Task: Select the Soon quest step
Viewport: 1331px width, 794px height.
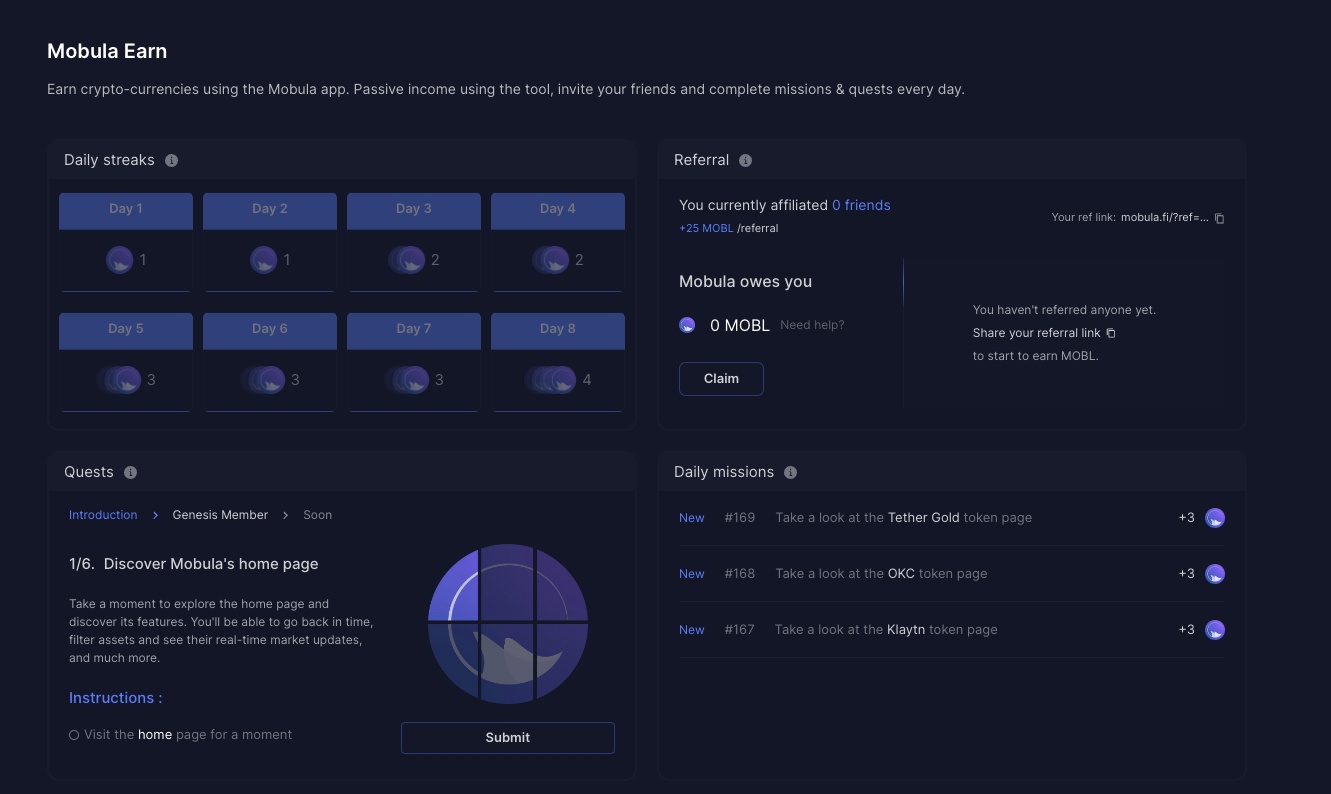Action: pos(318,515)
